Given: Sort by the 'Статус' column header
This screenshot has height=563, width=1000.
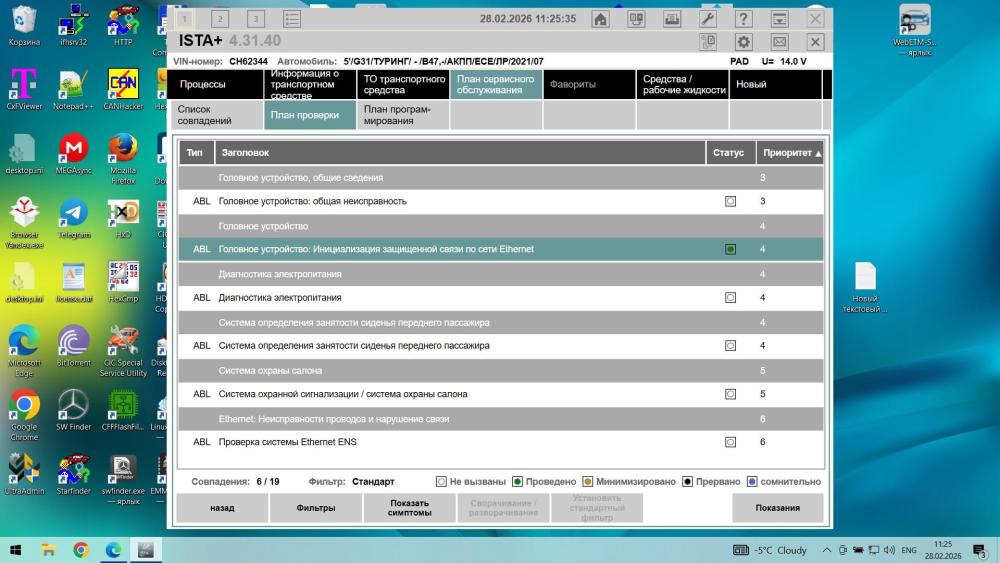Looking at the screenshot, I should (x=730, y=153).
